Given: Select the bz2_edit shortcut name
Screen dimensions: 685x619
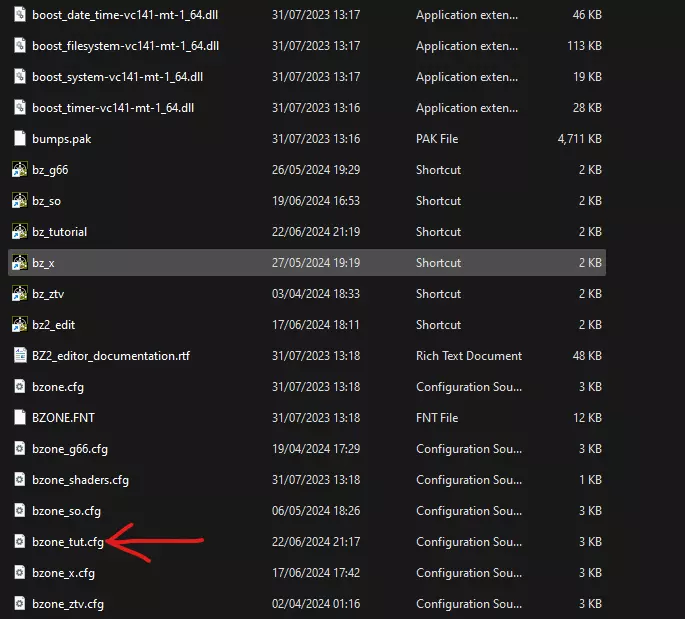Looking at the screenshot, I should tap(53, 325).
